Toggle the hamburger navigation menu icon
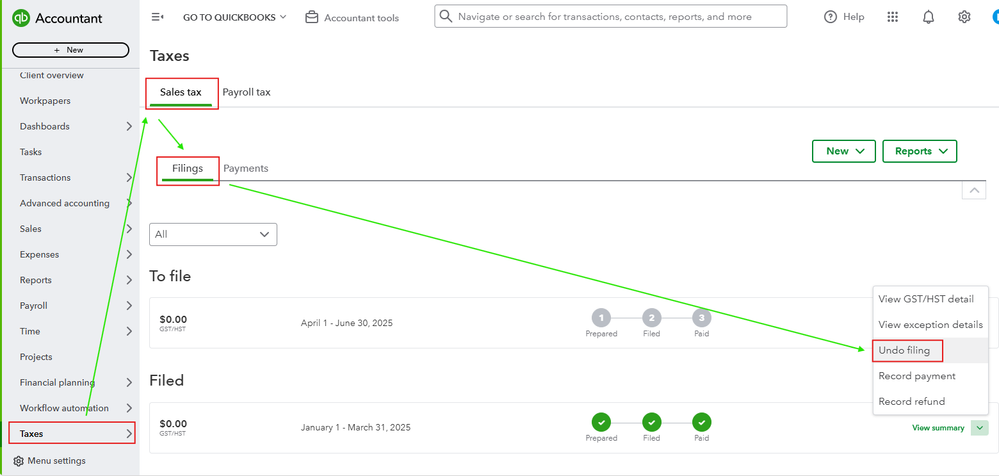 point(157,17)
